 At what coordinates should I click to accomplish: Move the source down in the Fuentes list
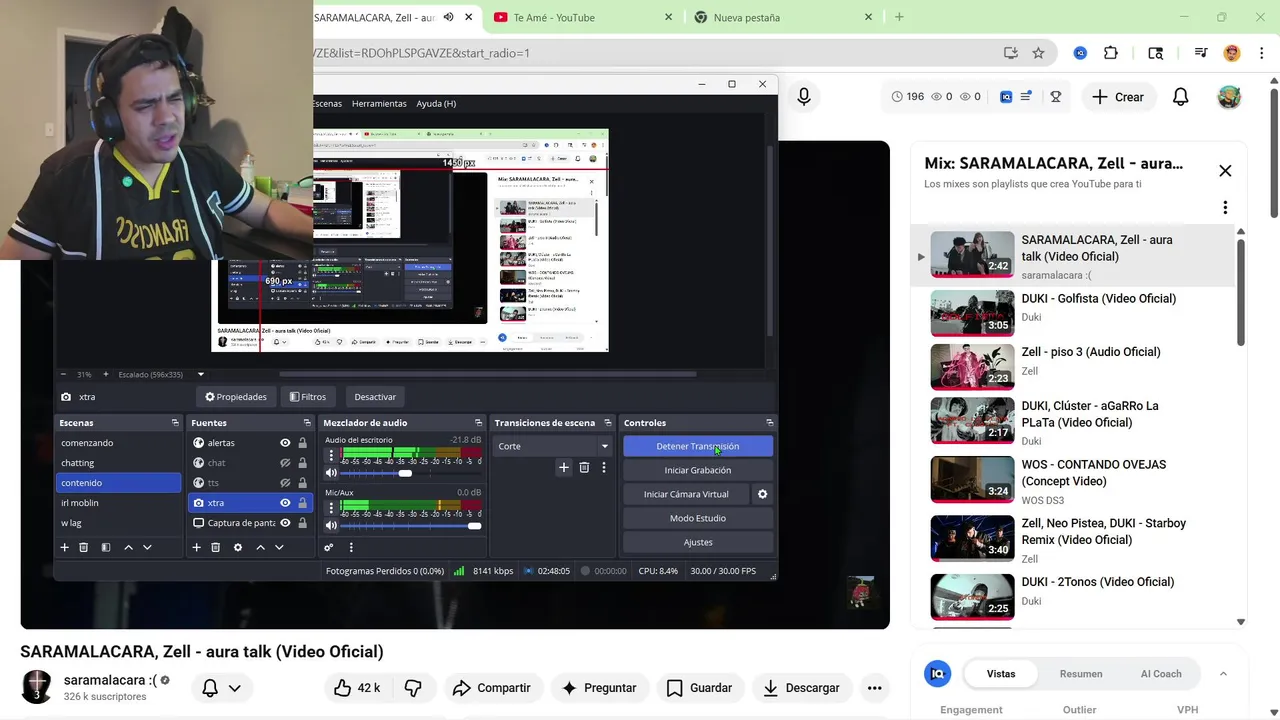tap(279, 547)
